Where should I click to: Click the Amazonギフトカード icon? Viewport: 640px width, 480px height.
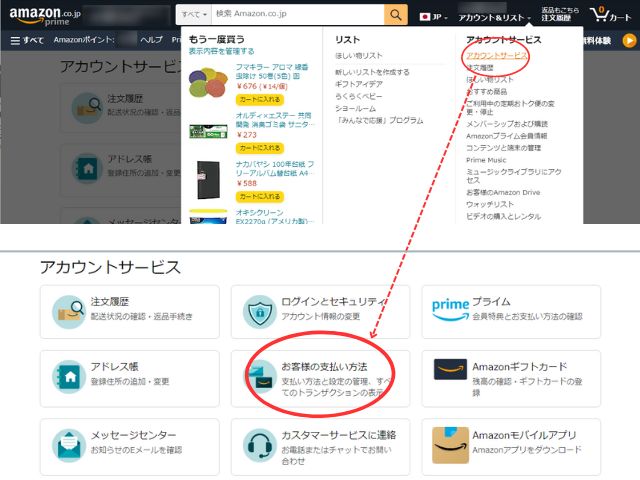click(450, 369)
